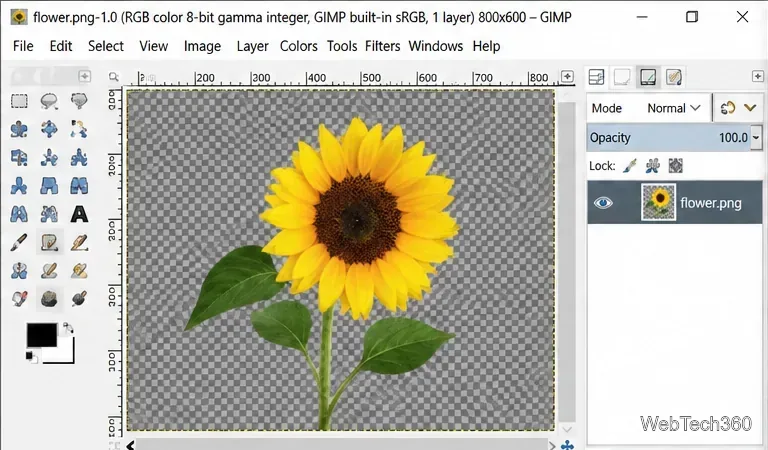Open the Mode Normal dropdown
The height and width of the screenshot is (450, 768).
pyautogui.click(x=673, y=108)
